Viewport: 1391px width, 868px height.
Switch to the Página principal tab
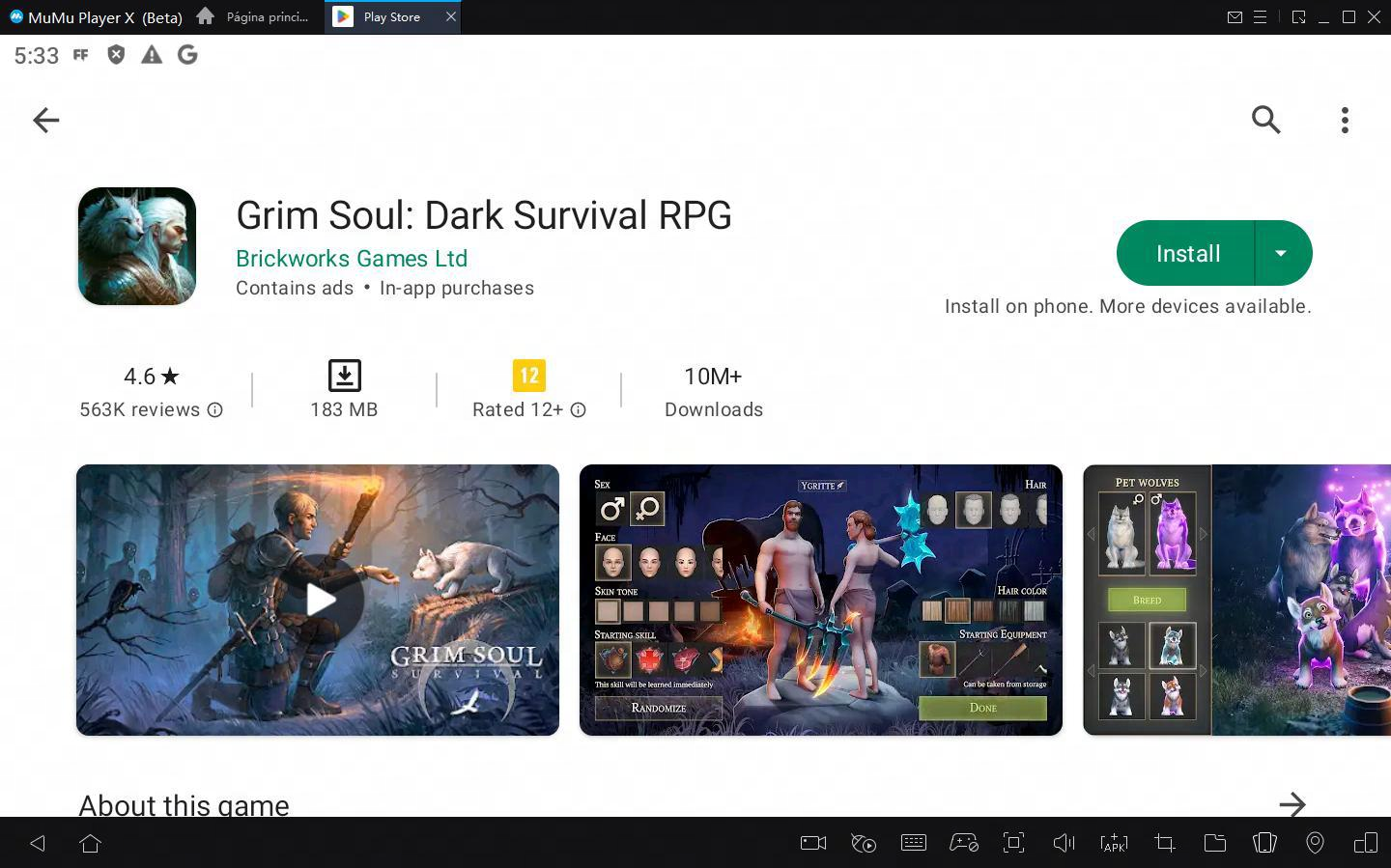pos(255,17)
